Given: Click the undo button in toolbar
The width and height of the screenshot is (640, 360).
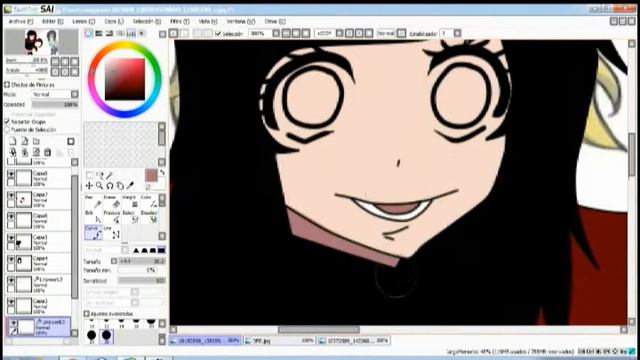Looking at the screenshot, I should [x=173, y=33].
